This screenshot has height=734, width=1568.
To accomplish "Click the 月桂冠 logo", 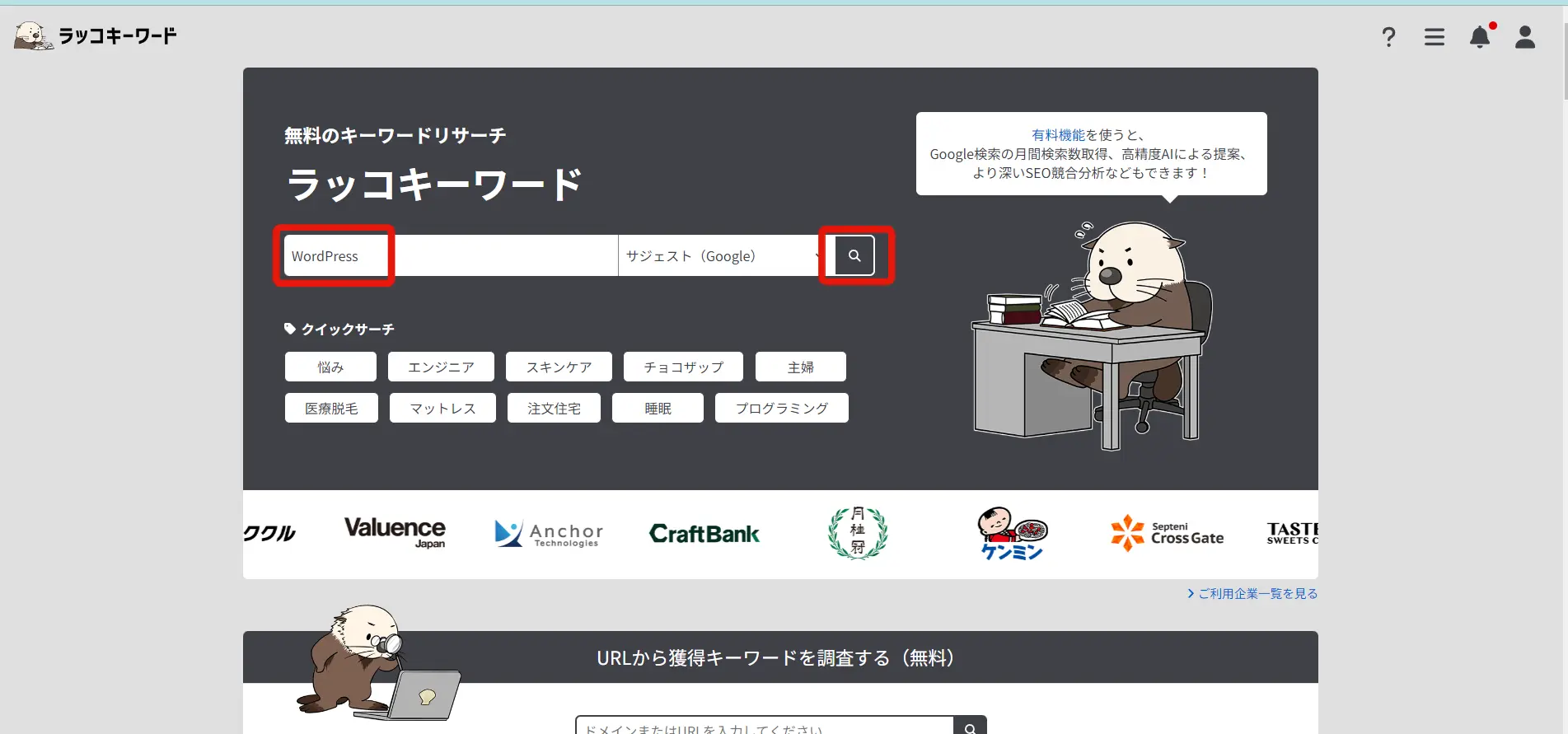I will click(x=858, y=533).
